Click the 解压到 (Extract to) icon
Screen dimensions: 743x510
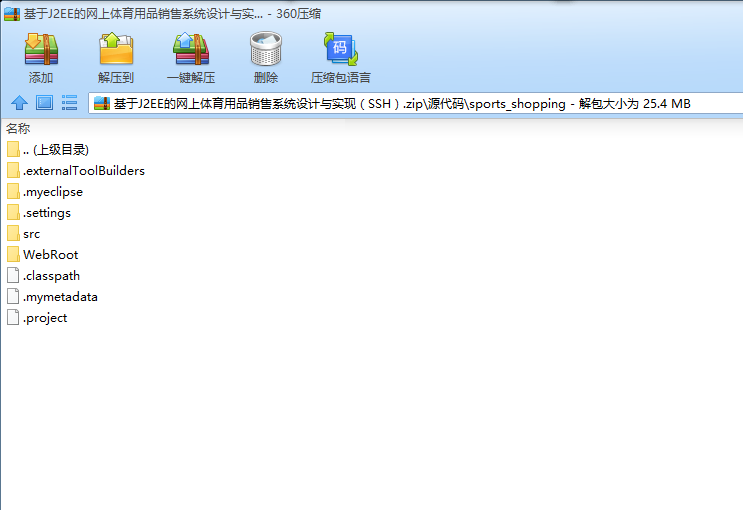click(x=116, y=49)
